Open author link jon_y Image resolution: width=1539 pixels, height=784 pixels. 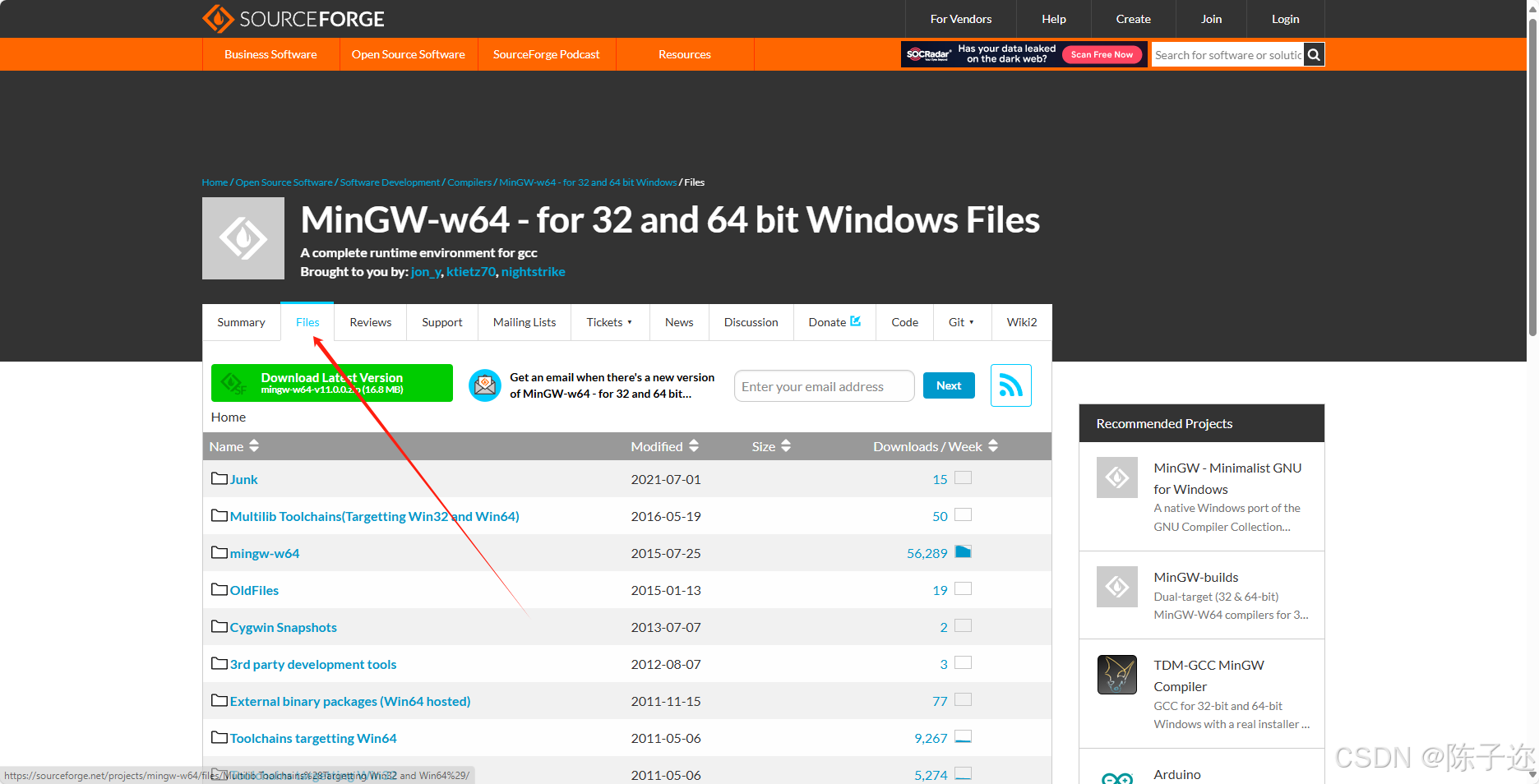[x=426, y=272]
